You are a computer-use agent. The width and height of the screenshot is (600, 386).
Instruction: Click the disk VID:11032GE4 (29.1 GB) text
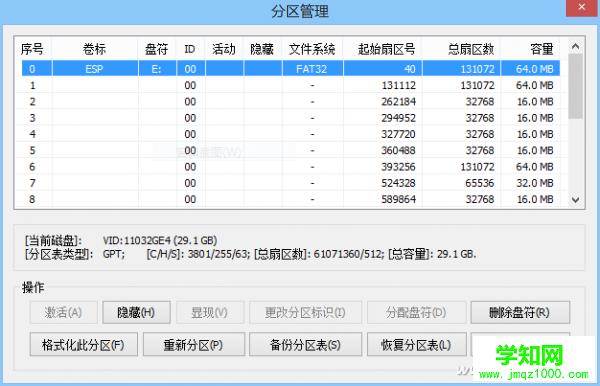(160, 241)
